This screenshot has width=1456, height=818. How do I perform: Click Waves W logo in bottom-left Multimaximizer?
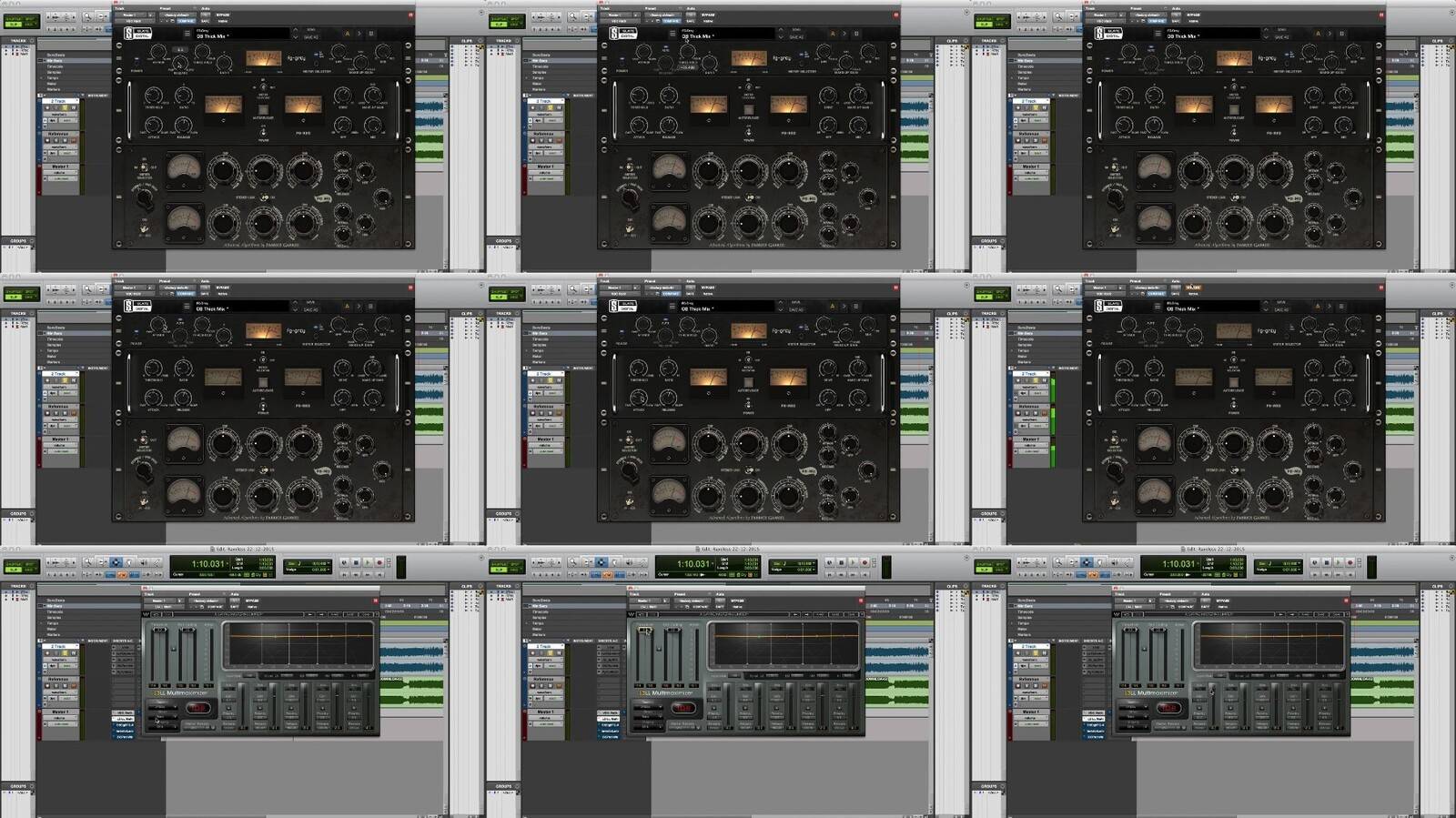(146, 614)
